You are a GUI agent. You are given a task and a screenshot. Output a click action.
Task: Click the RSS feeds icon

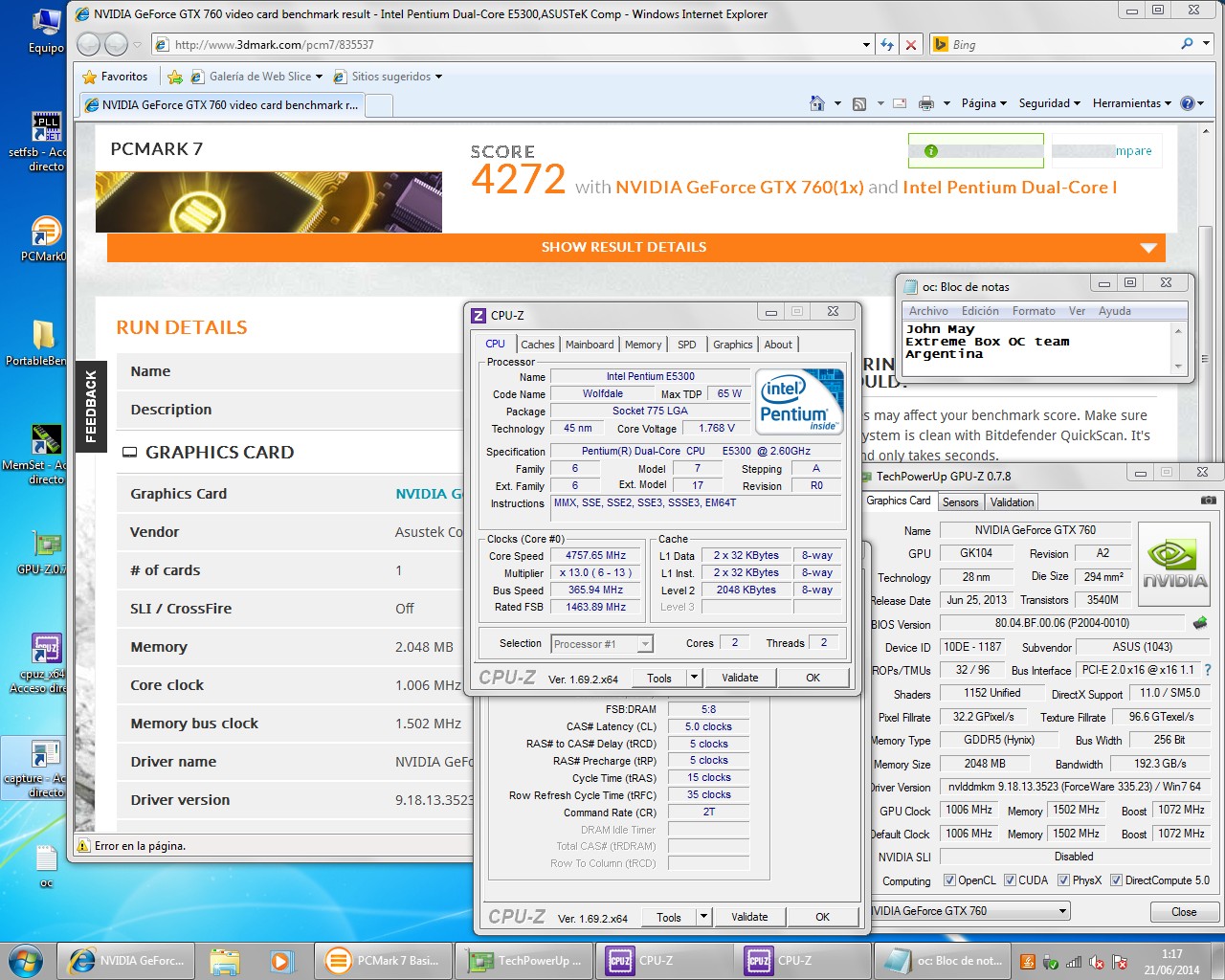point(859,103)
